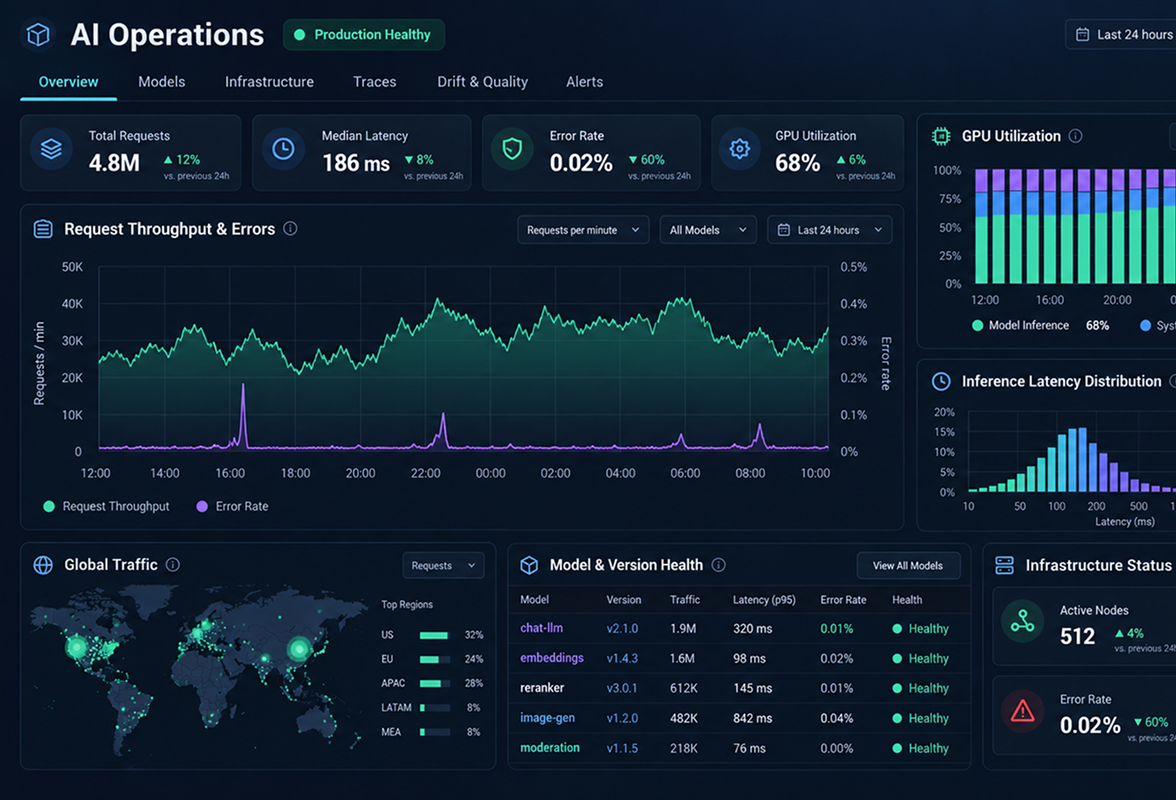Click the calendar icon in top-right date selector
The height and width of the screenshot is (800, 1176).
coord(1082,34)
